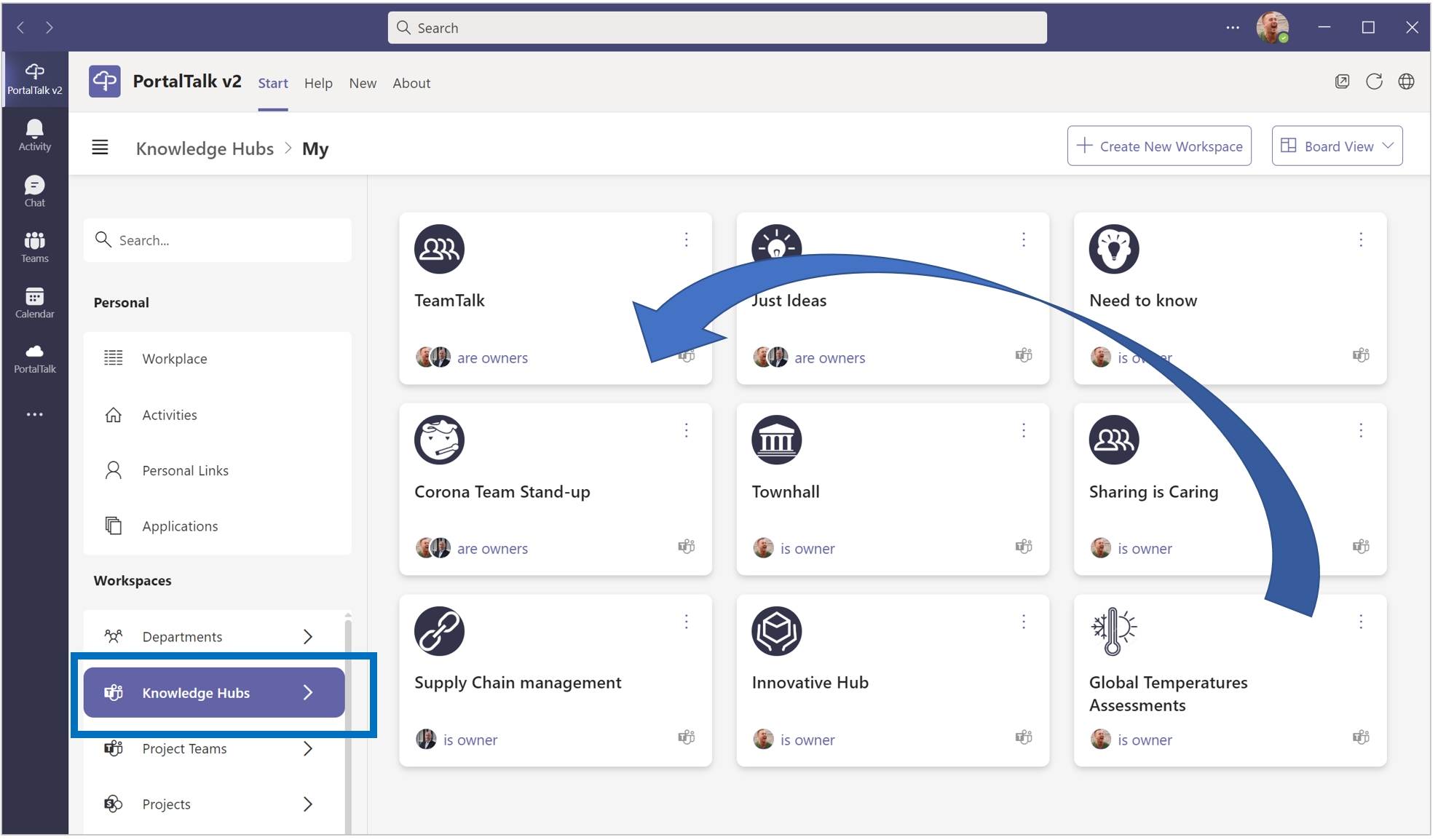Open the user profile avatar

[x=1272, y=28]
